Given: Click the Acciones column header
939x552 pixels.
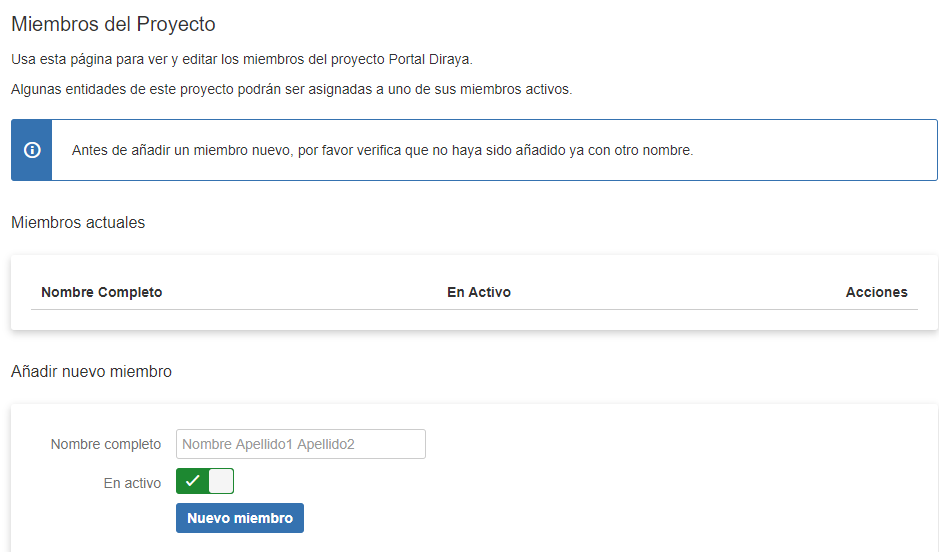Looking at the screenshot, I should coord(877,292).
